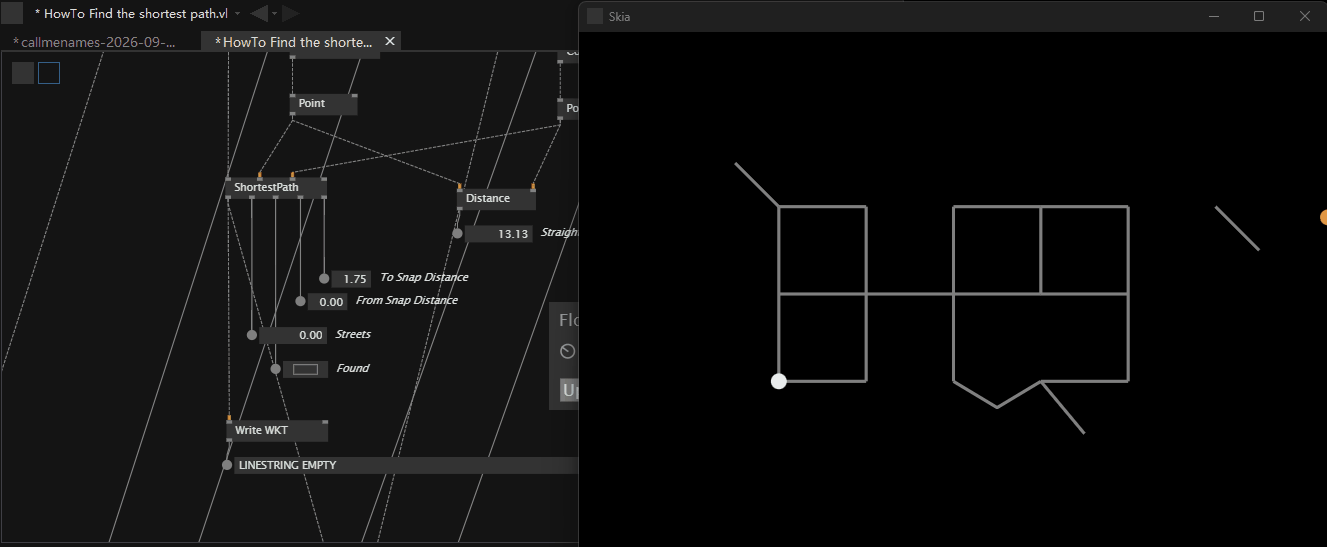This screenshot has width=1327, height=547.
Task: Click the right orange input pin on Distance
Action: [x=533, y=186]
